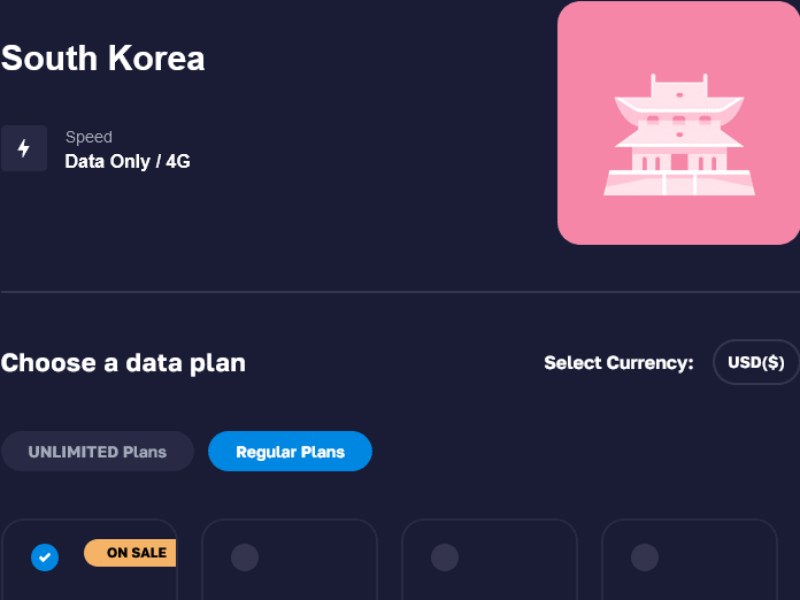Select the third plan's radio button
800x600 pixels.
click(x=445, y=557)
